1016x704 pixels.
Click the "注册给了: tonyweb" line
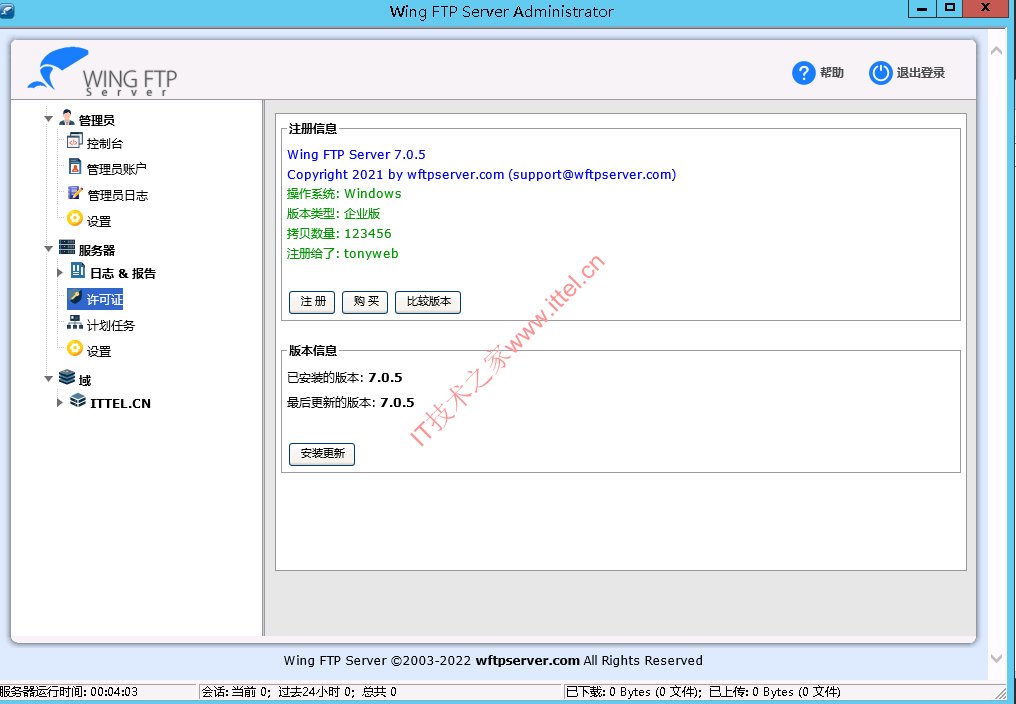[x=343, y=253]
